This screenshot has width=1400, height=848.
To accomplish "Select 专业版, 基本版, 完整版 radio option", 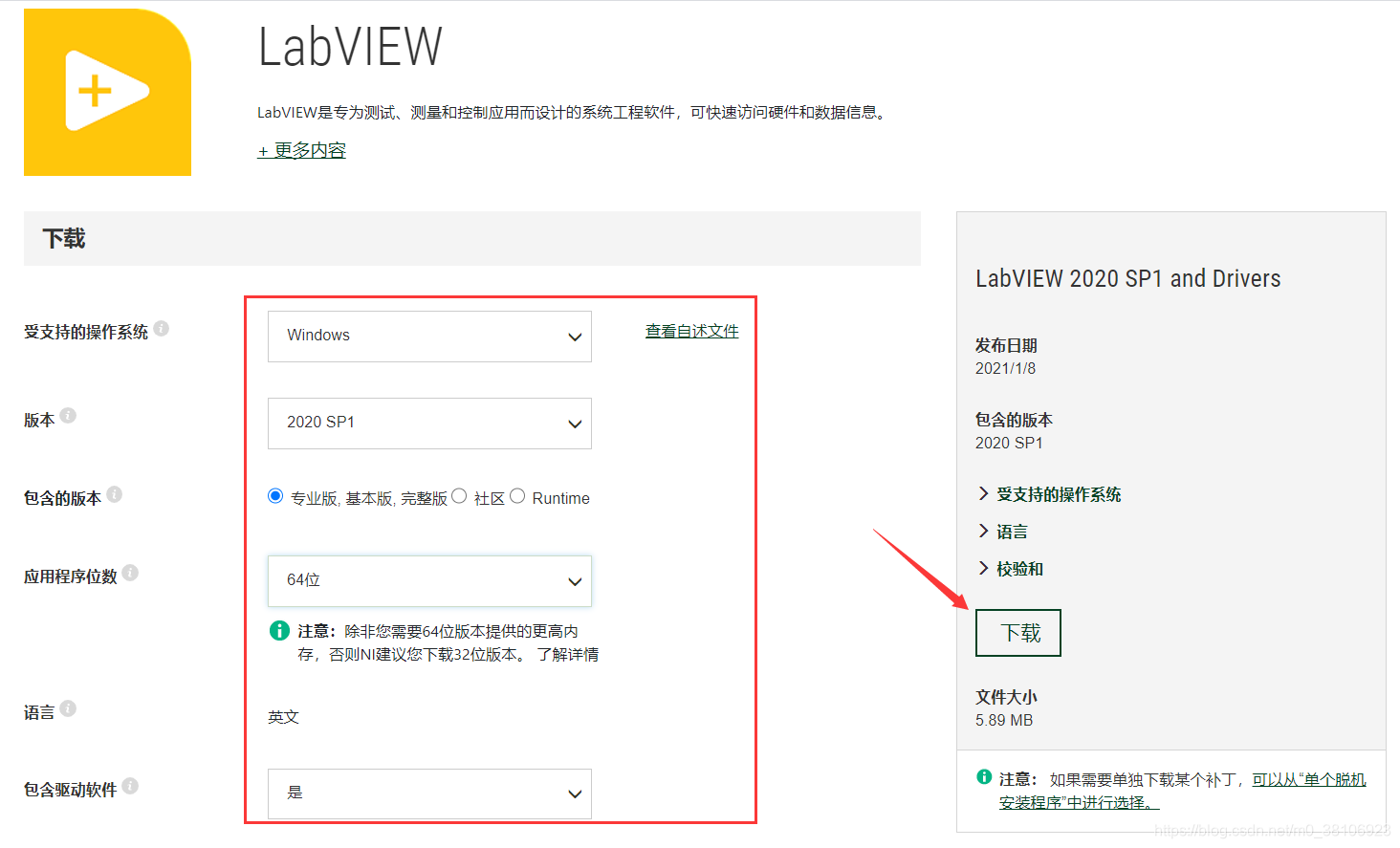I will click(275, 496).
